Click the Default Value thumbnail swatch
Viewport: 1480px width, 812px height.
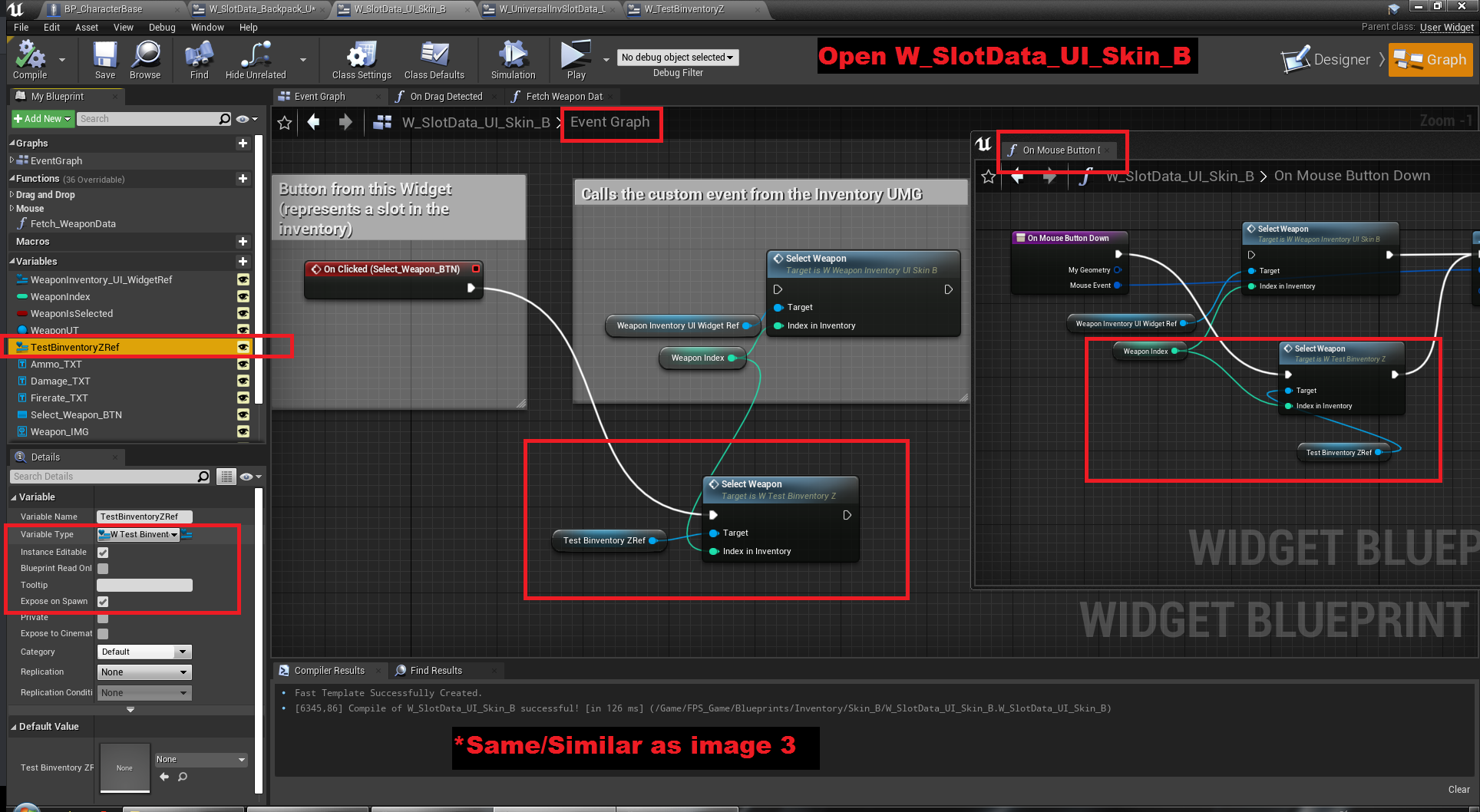[124, 767]
